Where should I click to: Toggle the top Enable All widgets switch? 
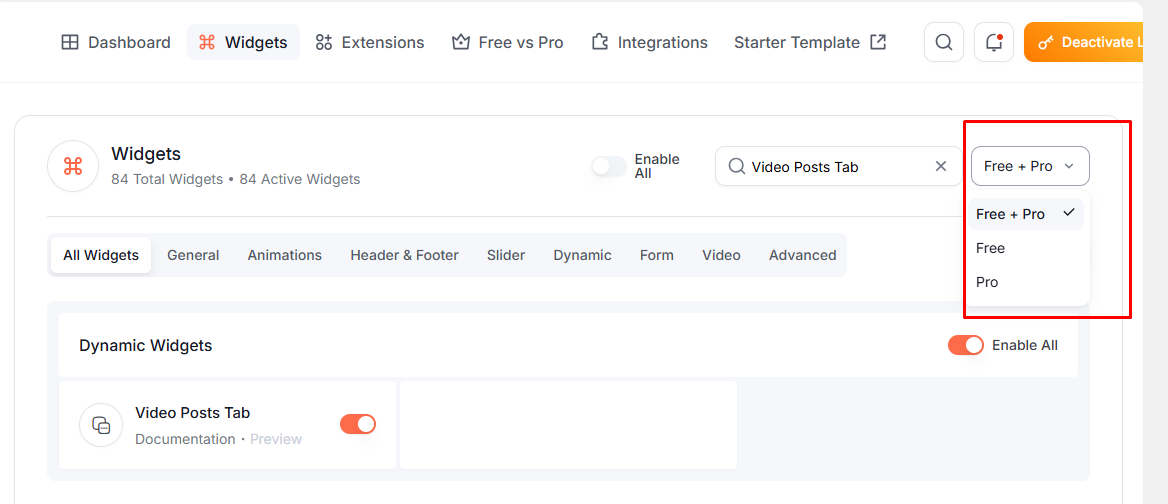(609, 166)
